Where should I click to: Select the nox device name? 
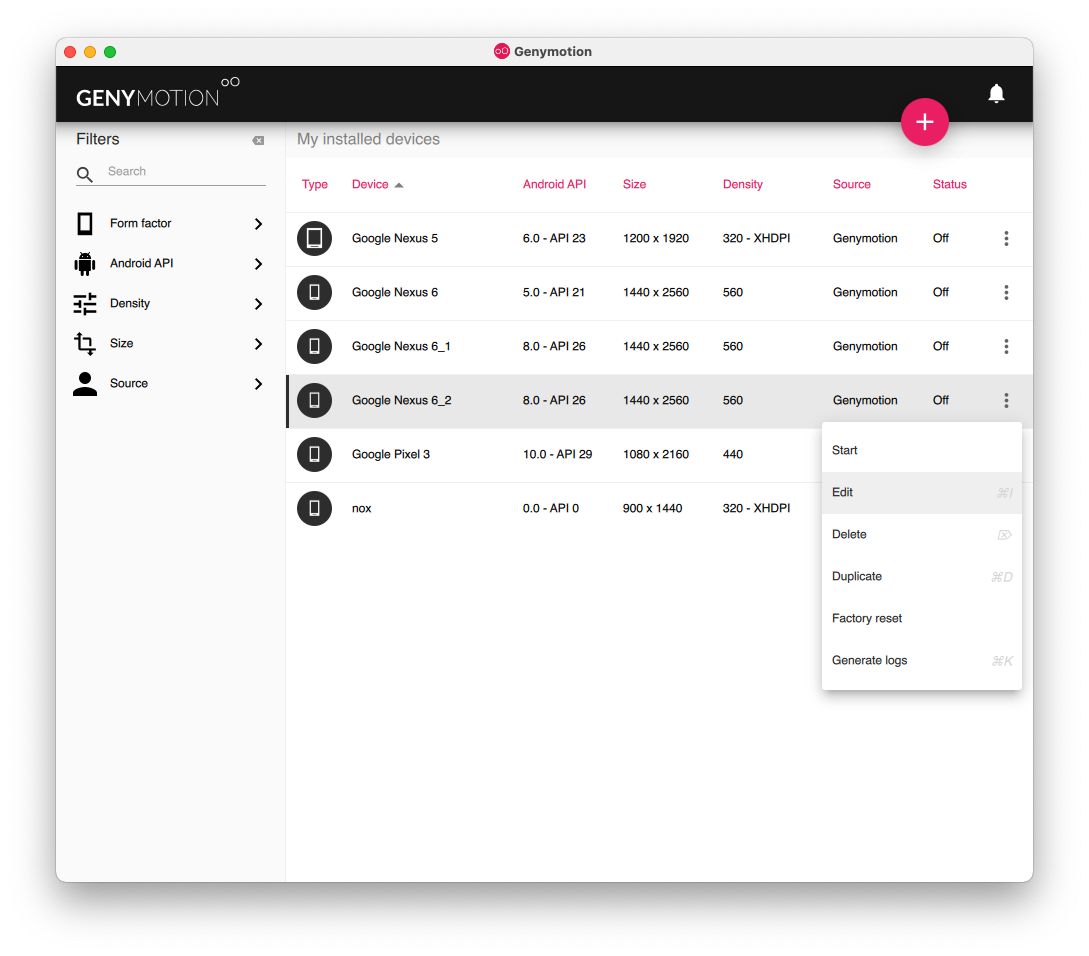pyautogui.click(x=361, y=509)
